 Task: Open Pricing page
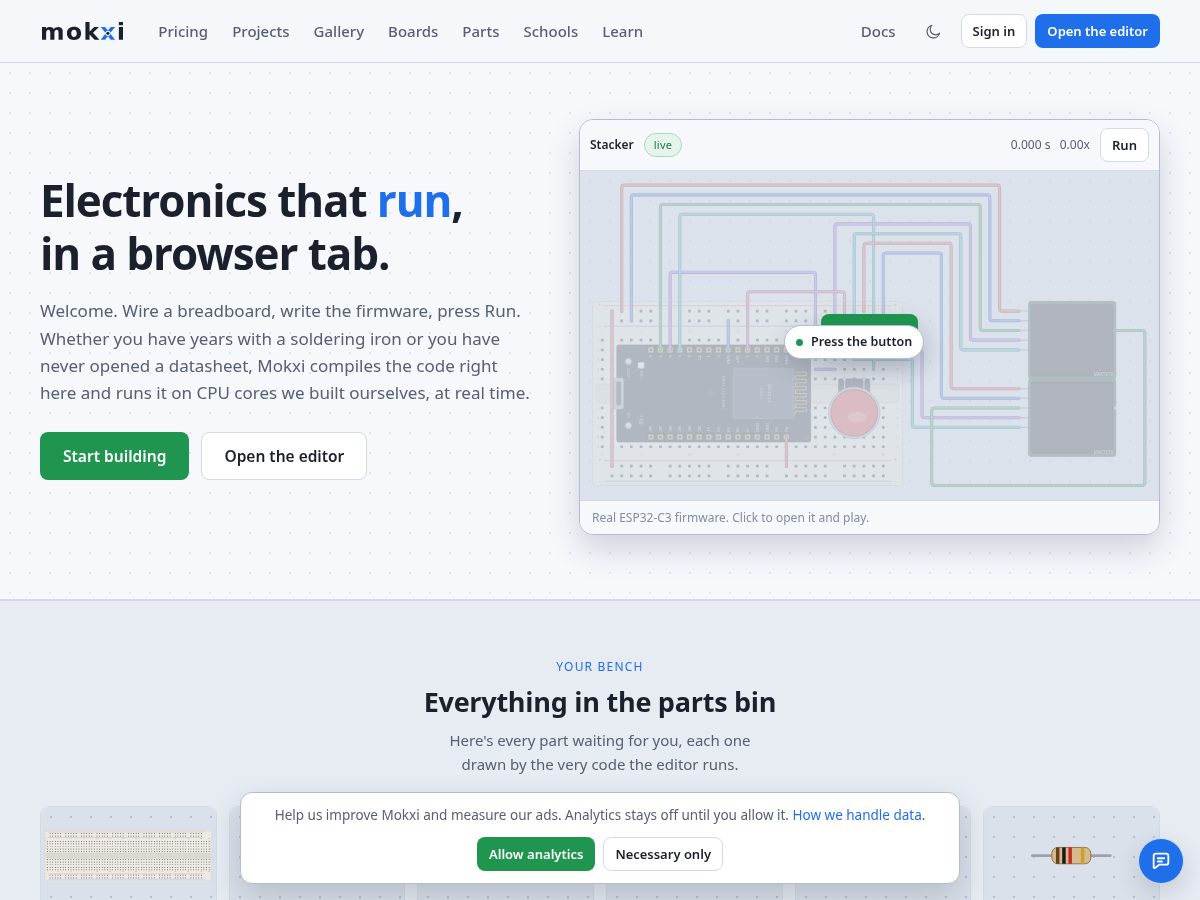click(183, 31)
